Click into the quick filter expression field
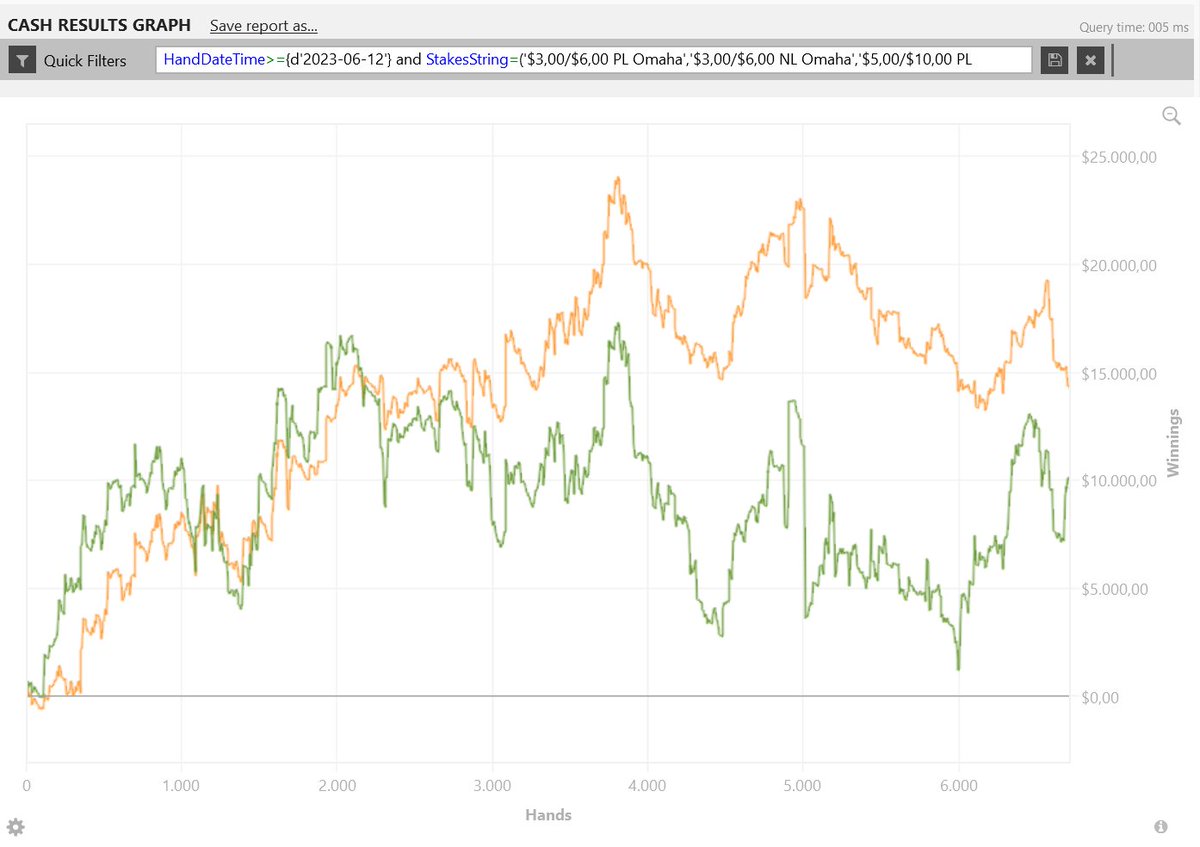 594,60
